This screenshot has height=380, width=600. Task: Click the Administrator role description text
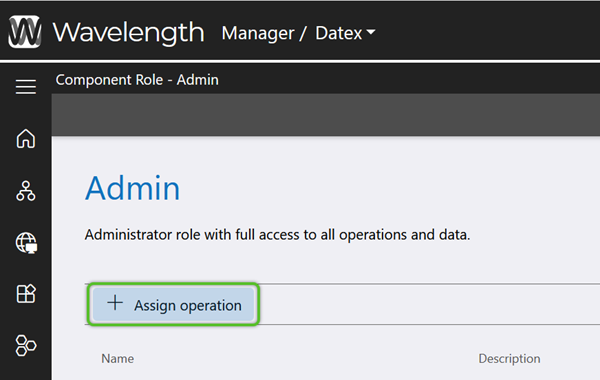click(x=277, y=235)
